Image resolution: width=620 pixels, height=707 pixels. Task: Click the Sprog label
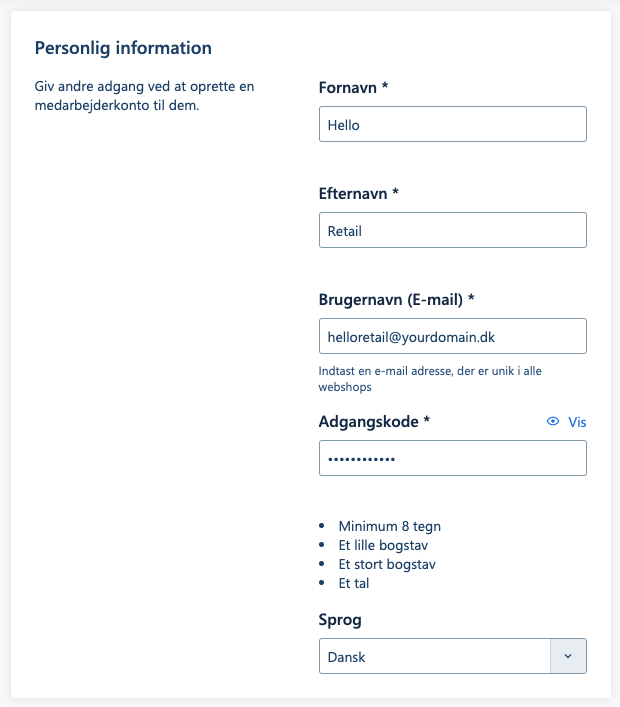pos(340,620)
